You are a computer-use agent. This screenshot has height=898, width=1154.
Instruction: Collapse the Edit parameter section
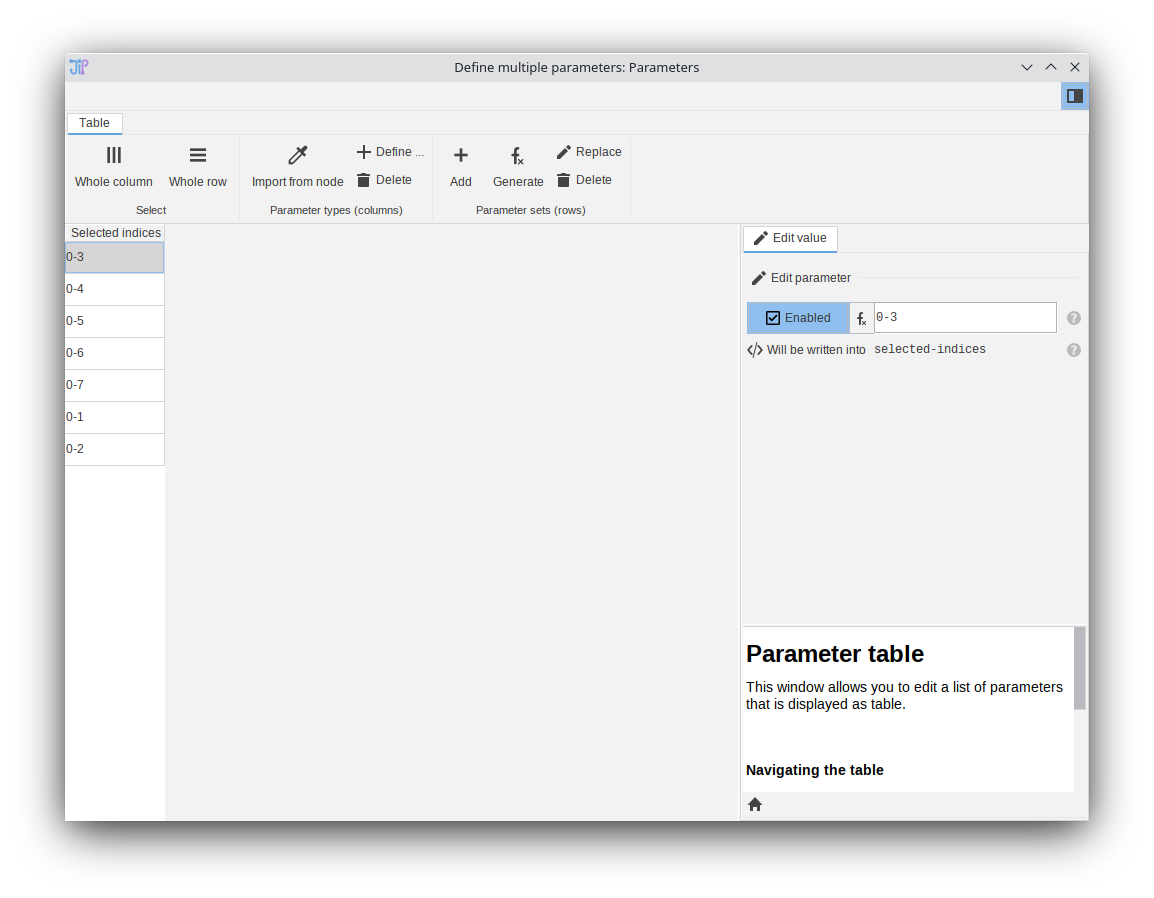tap(801, 277)
